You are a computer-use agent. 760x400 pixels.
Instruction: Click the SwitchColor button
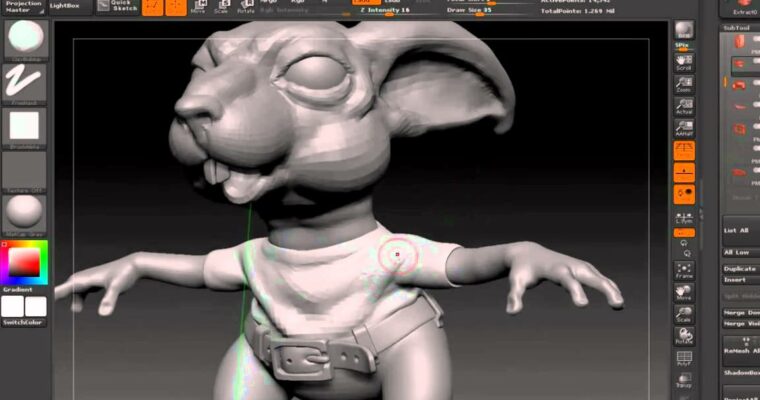click(x=23, y=322)
